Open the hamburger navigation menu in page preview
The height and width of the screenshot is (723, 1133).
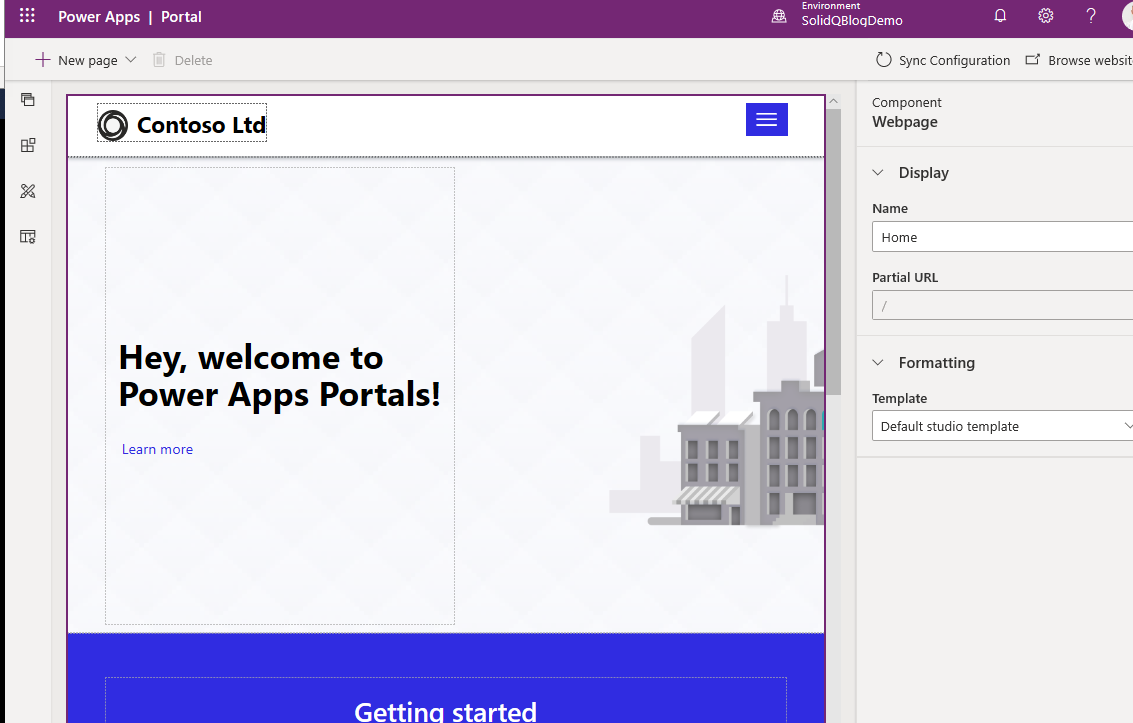(766, 119)
